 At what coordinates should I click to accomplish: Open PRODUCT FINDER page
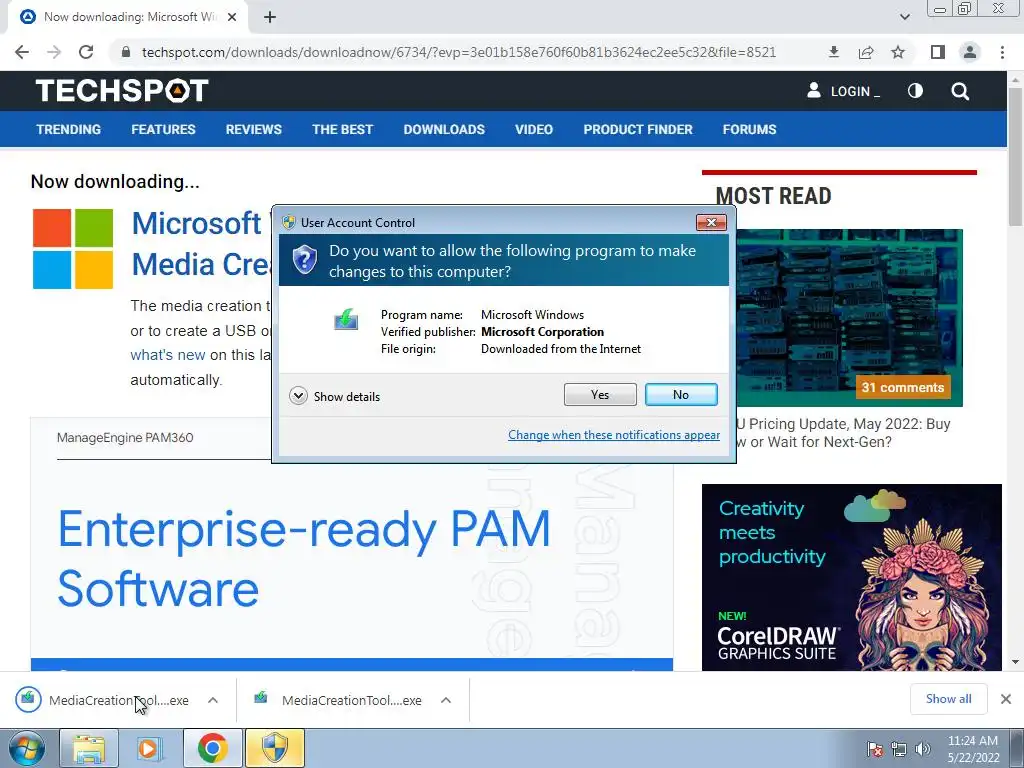(x=638, y=129)
